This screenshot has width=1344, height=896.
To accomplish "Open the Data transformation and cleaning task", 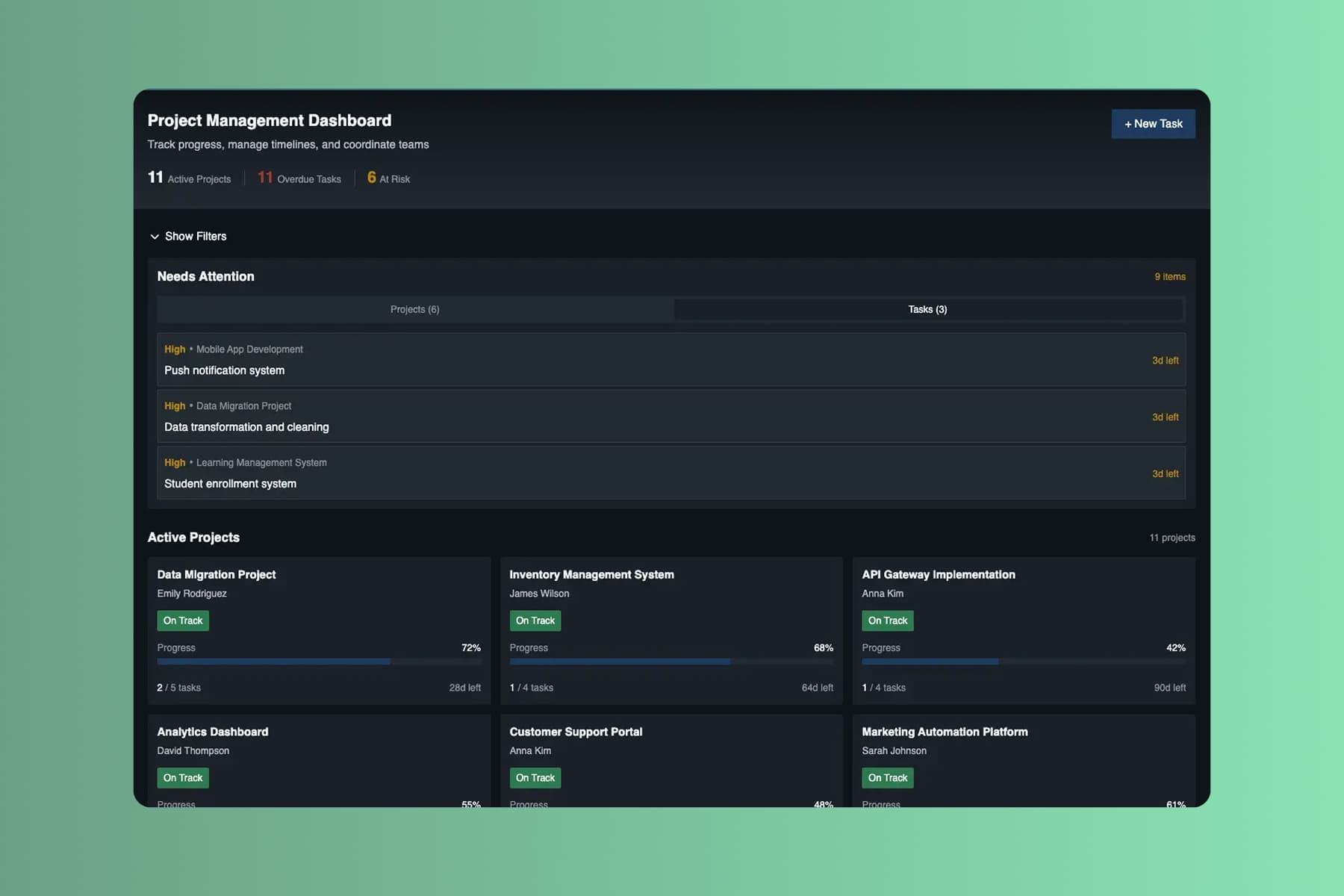I will (671, 417).
